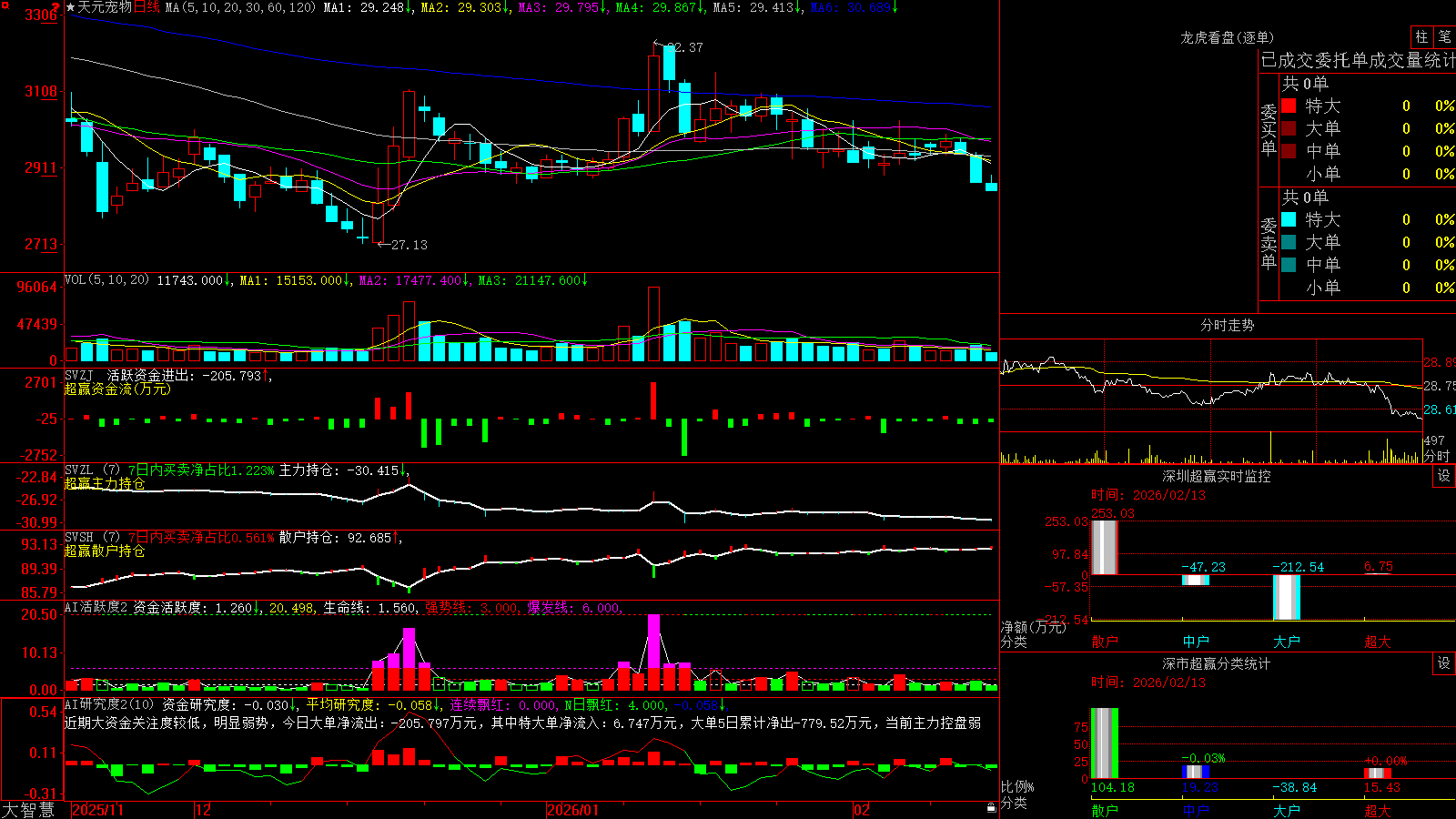Click the 32.37 high price annotation
The width and height of the screenshot is (1456, 819).
684,47
